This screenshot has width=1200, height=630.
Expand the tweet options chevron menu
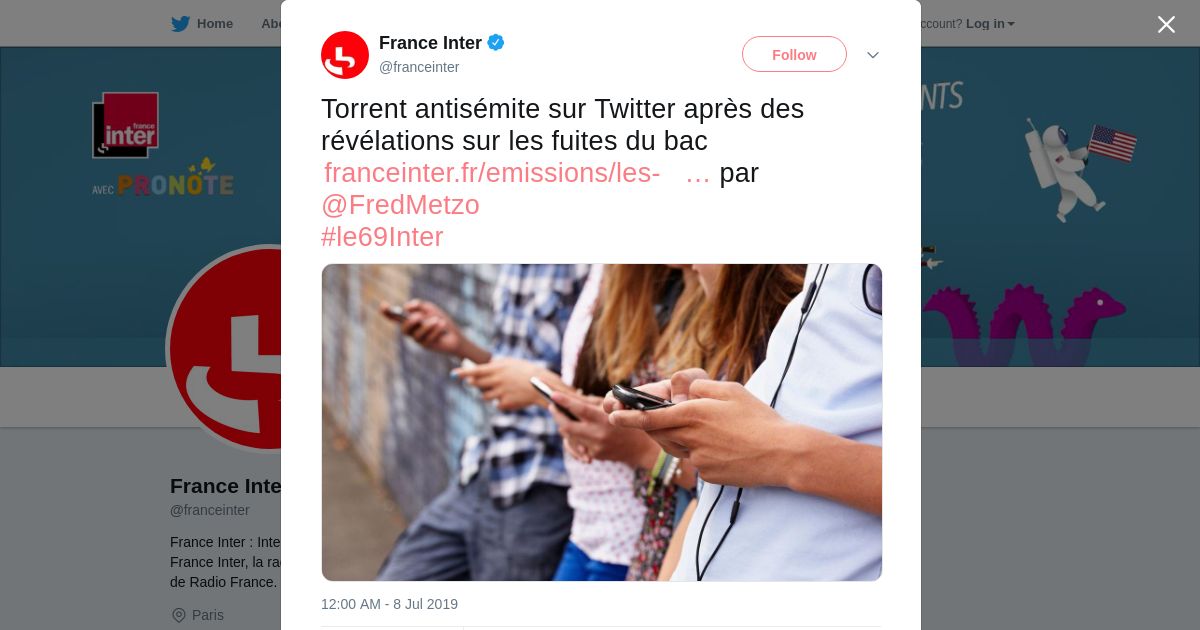pos(873,55)
